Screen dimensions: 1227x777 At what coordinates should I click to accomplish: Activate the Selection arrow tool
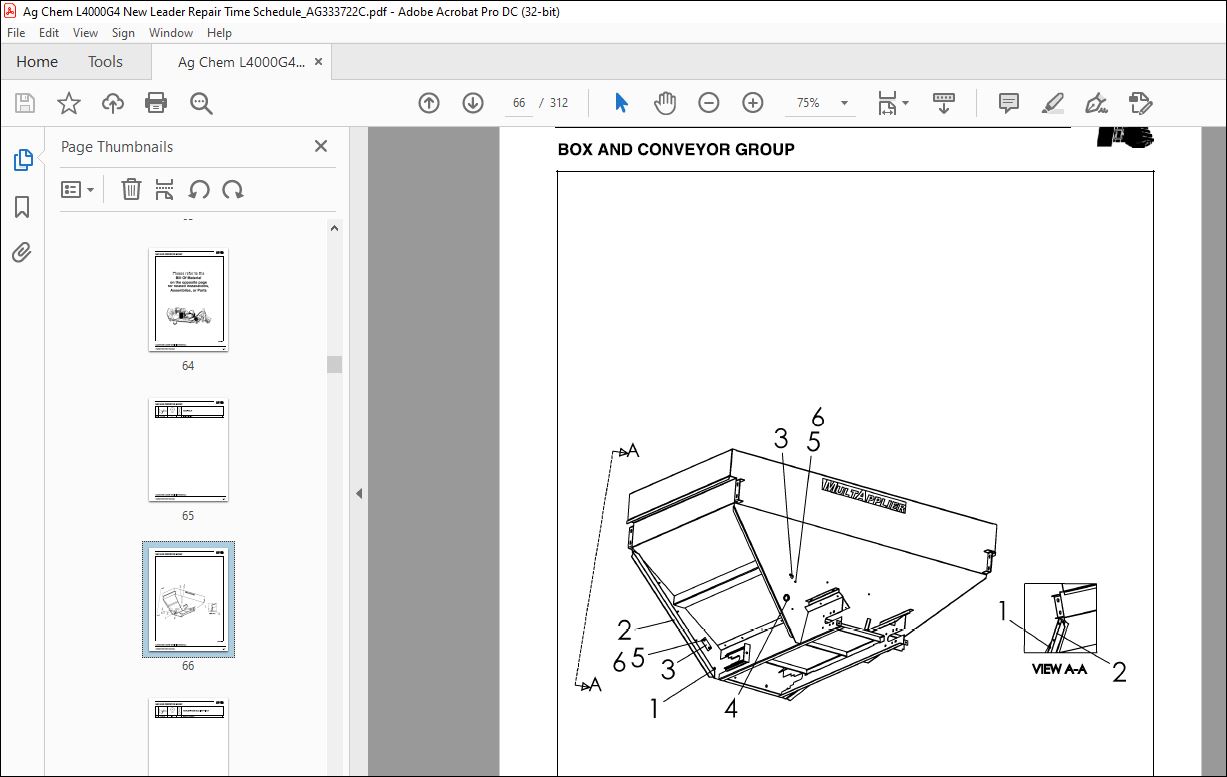coord(621,103)
